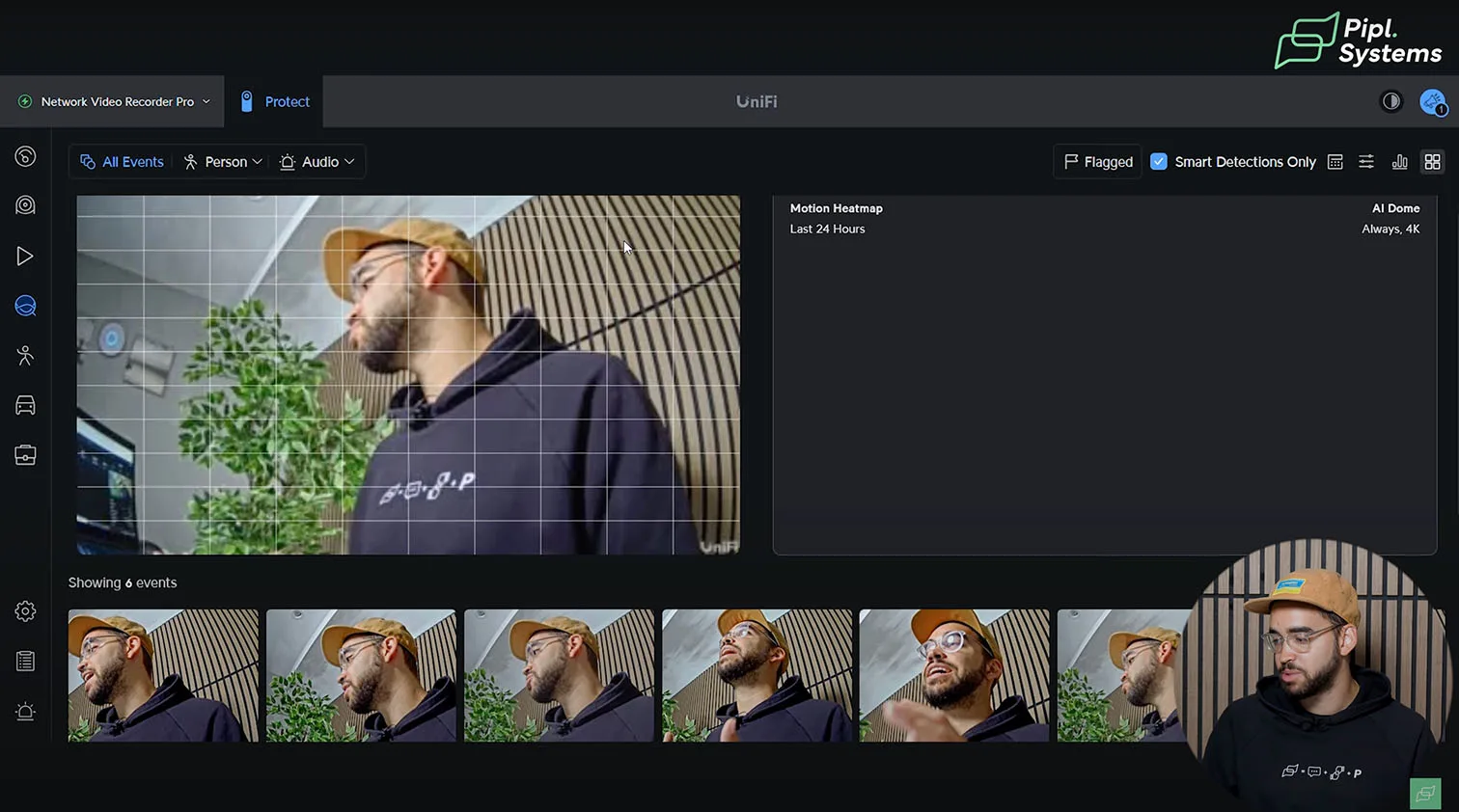This screenshot has width=1459, height=812.
Task: Open person detections sidebar icon
Action: pyautogui.click(x=25, y=356)
